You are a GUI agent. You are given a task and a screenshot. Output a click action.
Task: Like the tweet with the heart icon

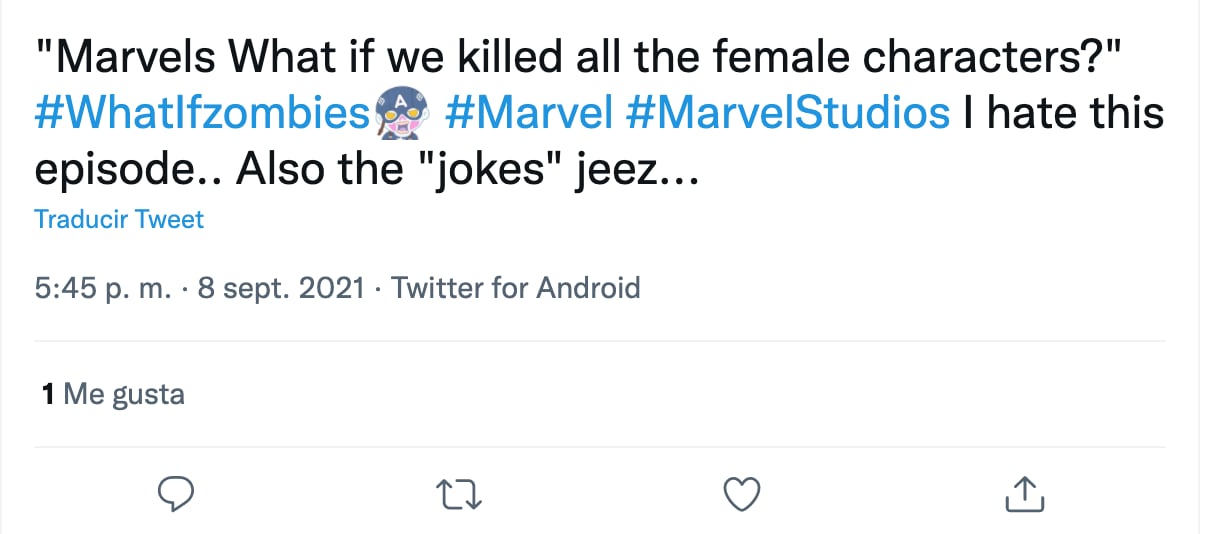(742, 493)
